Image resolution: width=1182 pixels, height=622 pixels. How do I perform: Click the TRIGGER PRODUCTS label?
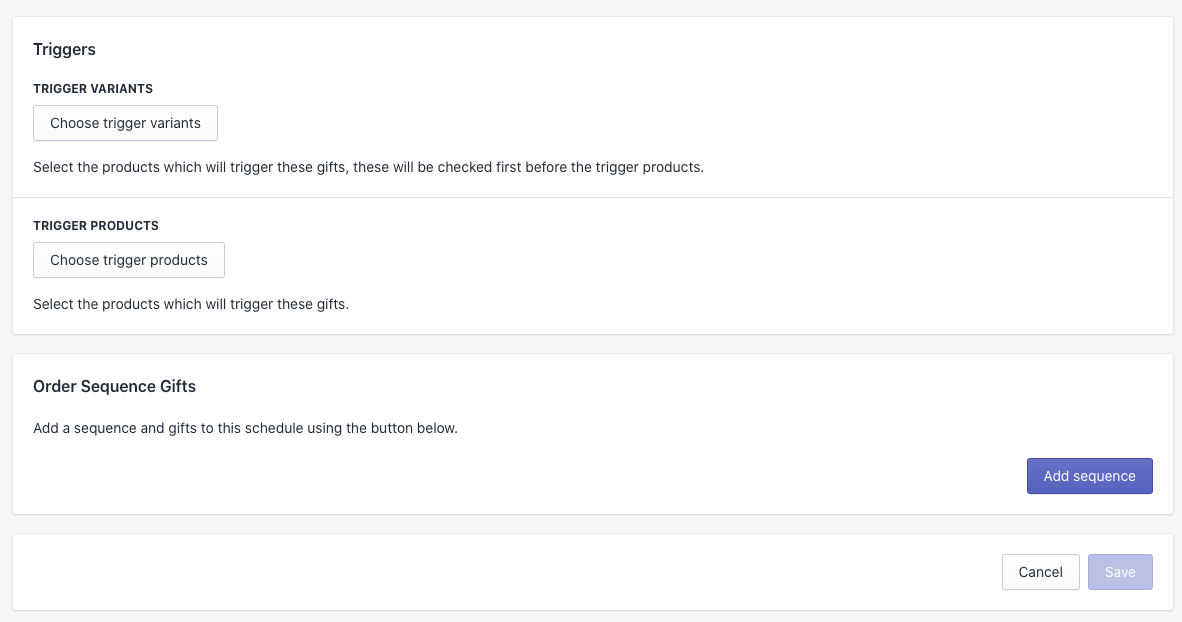[x=96, y=226]
